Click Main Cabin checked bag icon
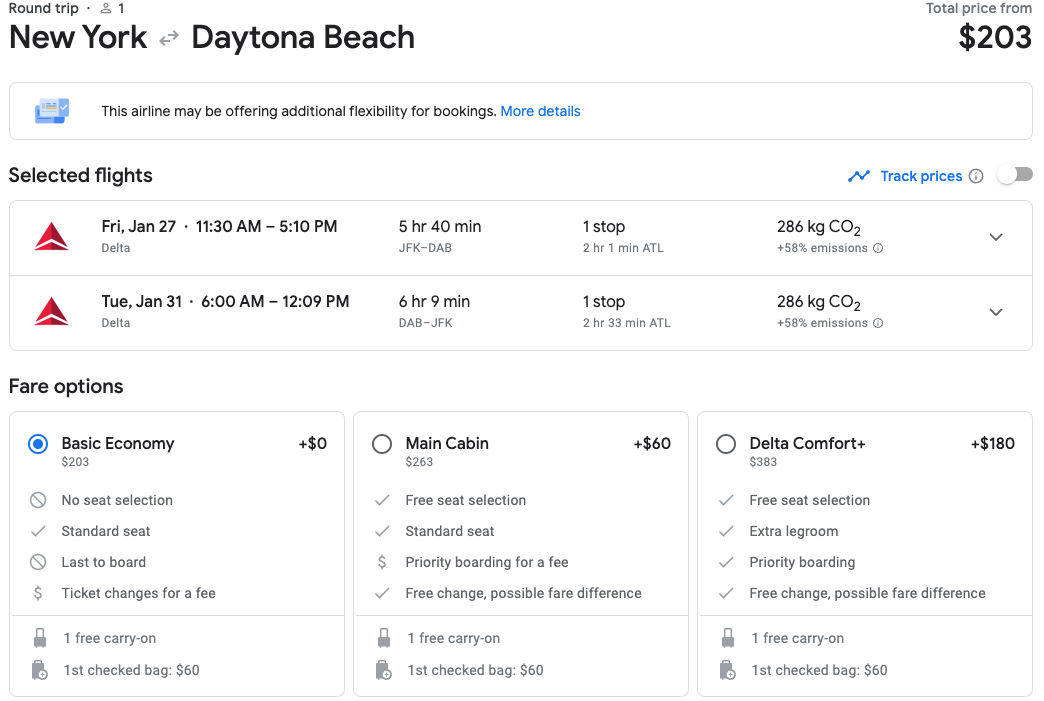1044x701 pixels. click(x=384, y=670)
